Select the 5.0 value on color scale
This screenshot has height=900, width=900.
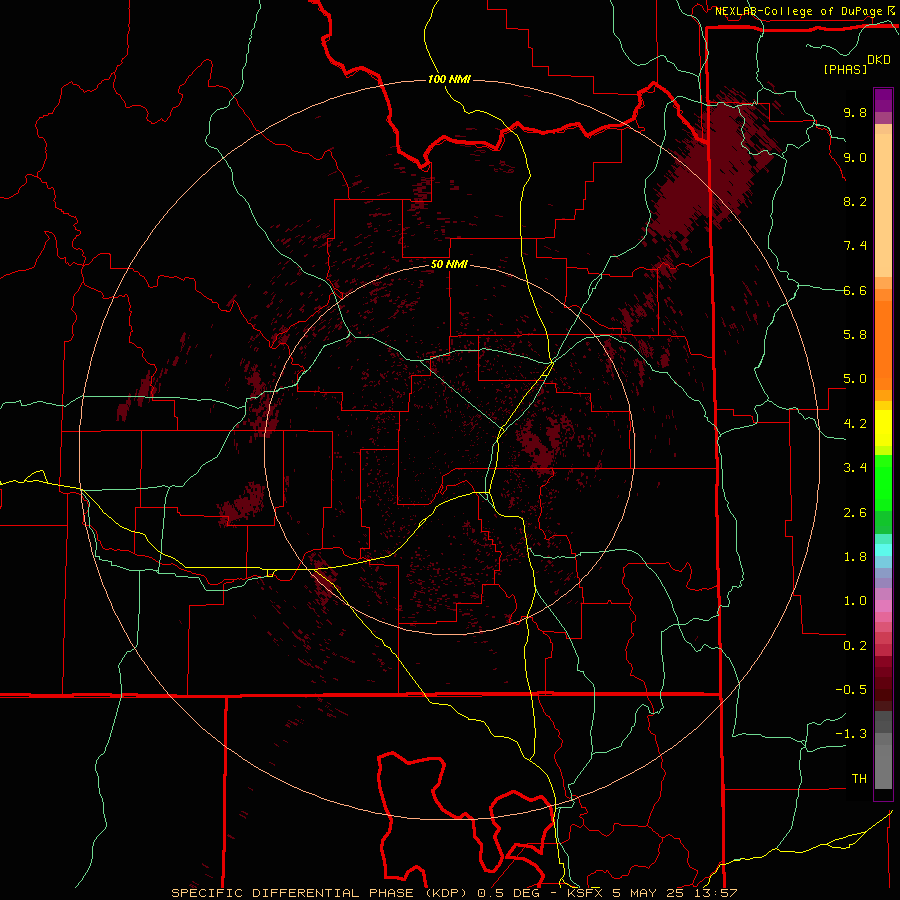[x=855, y=379]
